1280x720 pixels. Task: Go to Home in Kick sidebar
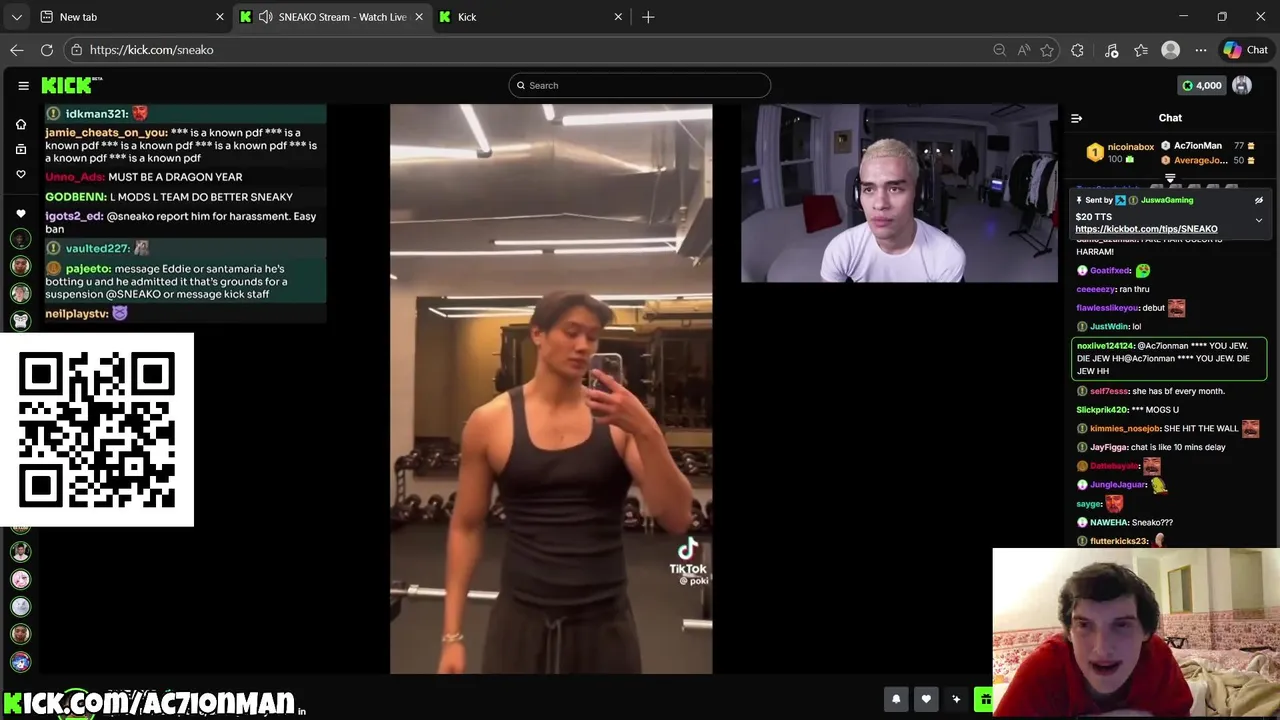[x=20, y=124]
